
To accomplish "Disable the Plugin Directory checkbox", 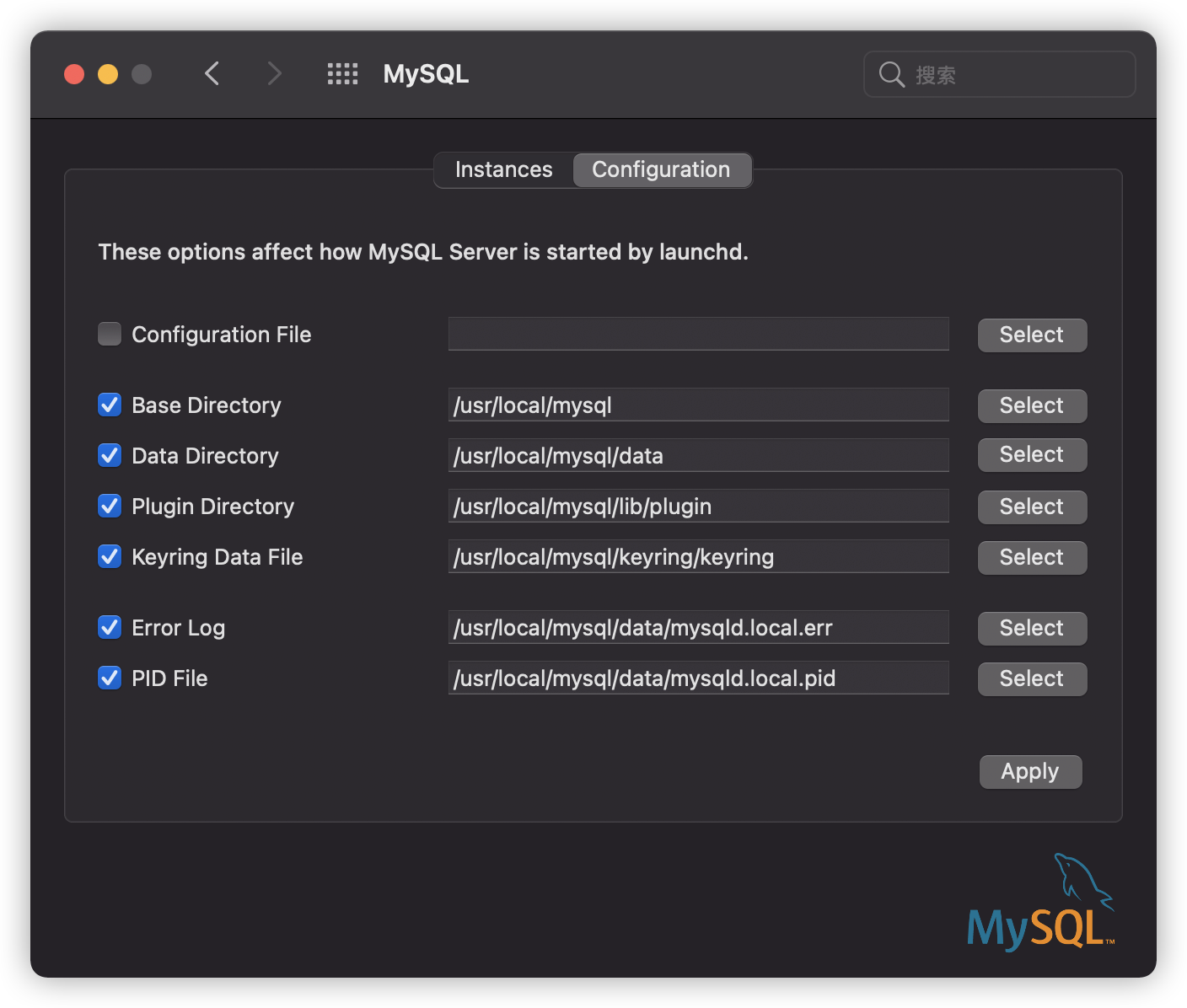I will pos(110,506).
